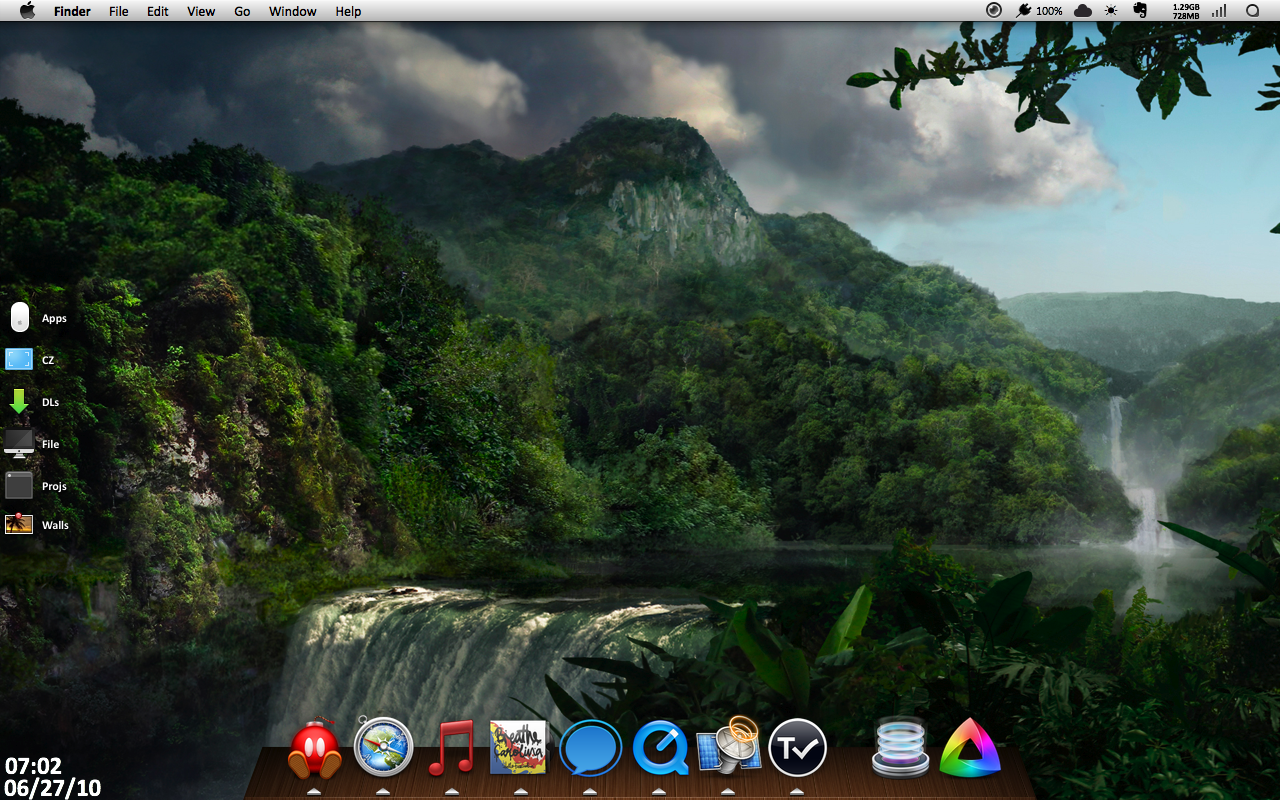Open the Help menu

point(348,11)
